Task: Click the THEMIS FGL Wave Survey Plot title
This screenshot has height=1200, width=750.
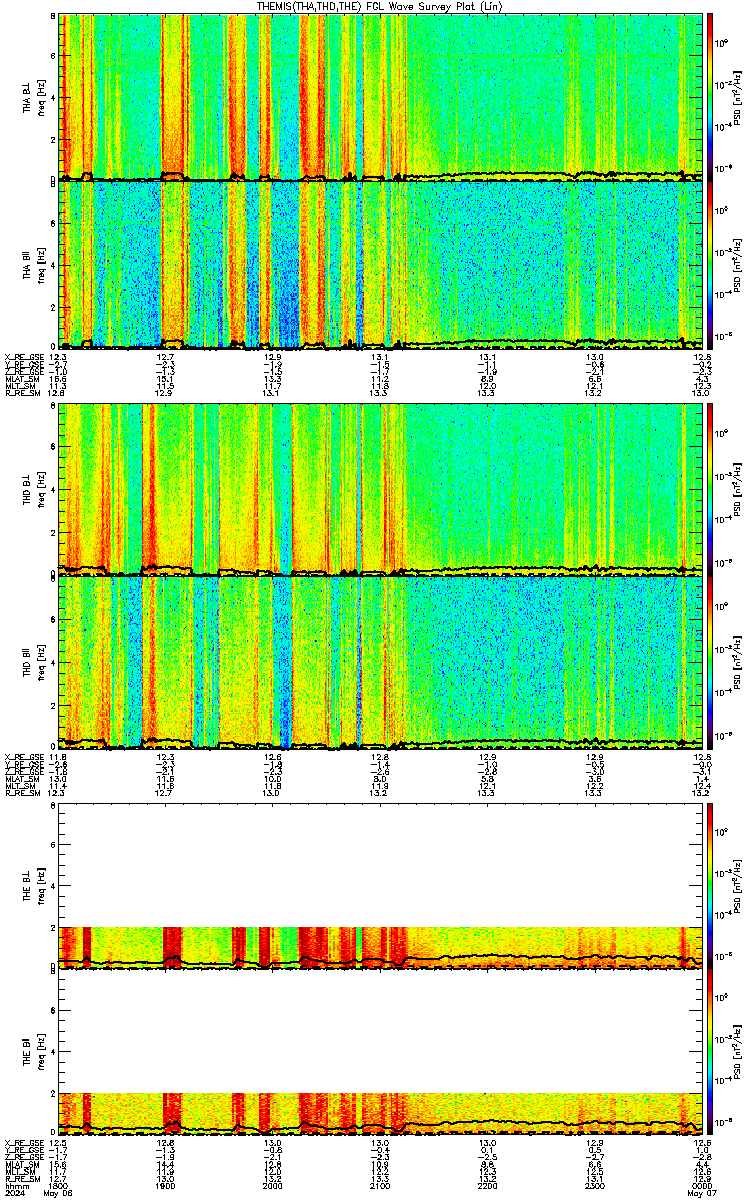Action: [381, 6]
